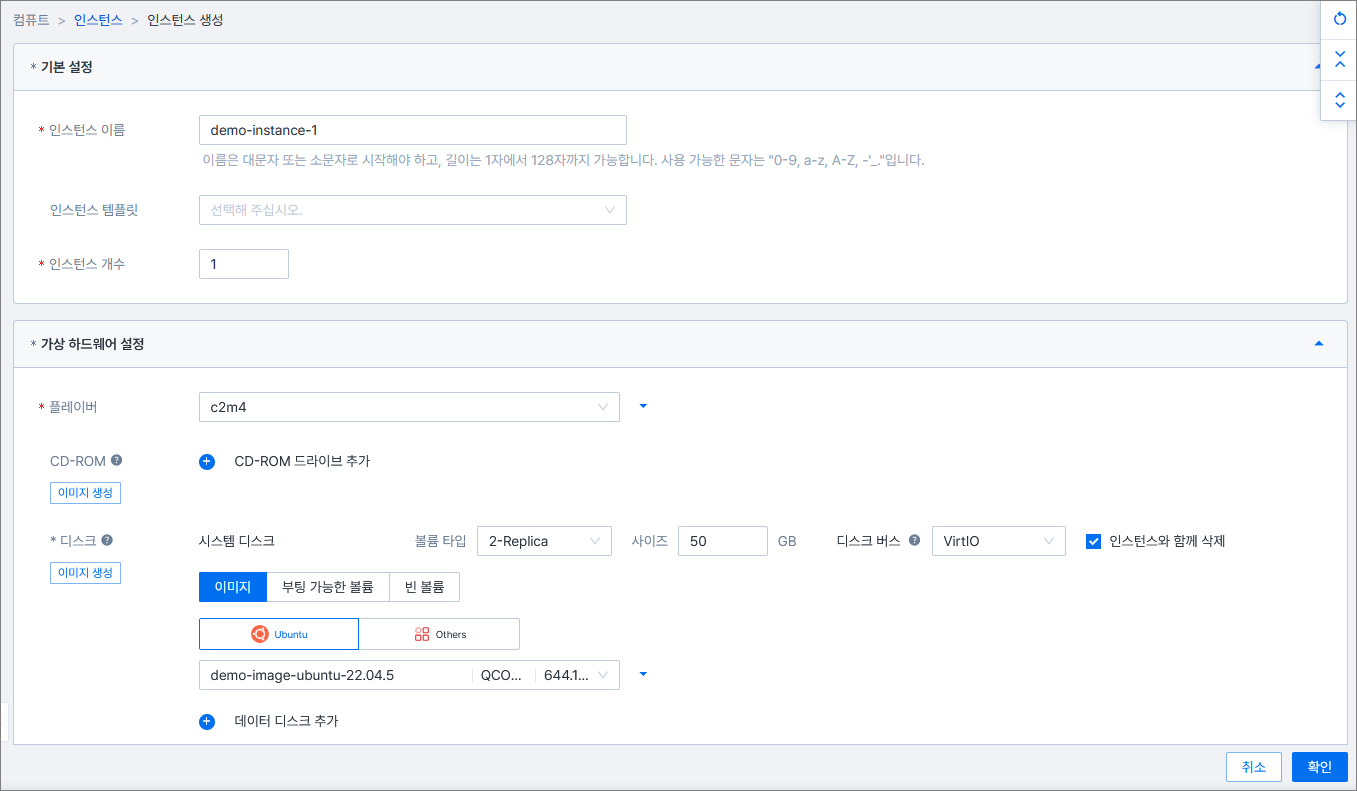1357x791 pixels.
Task: Toggle the 인스턴스와 함께 삭제 checkbox
Action: 1093,541
